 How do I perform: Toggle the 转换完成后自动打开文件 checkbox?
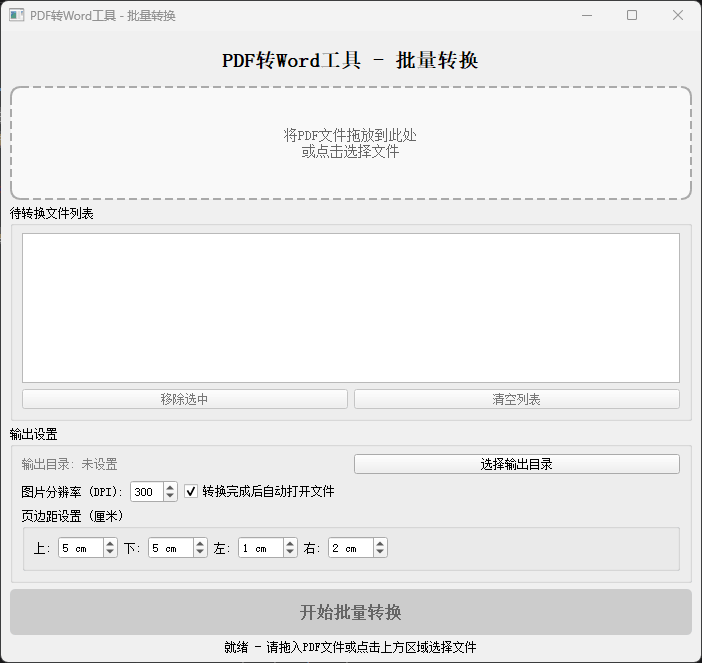(x=192, y=492)
